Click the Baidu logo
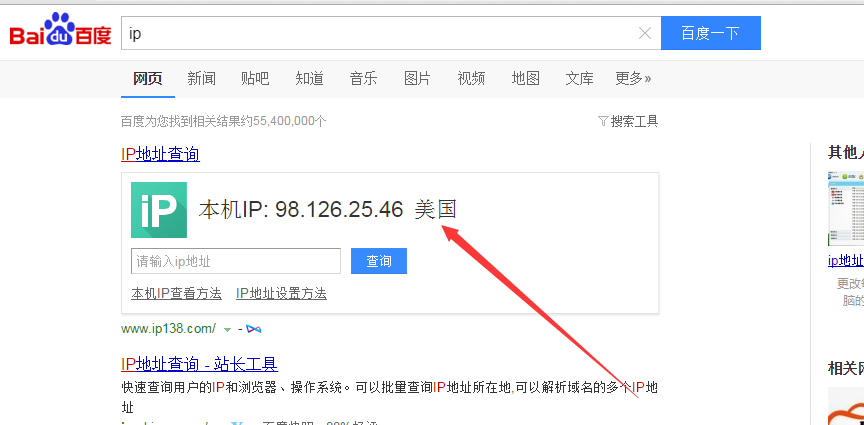 tap(61, 30)
